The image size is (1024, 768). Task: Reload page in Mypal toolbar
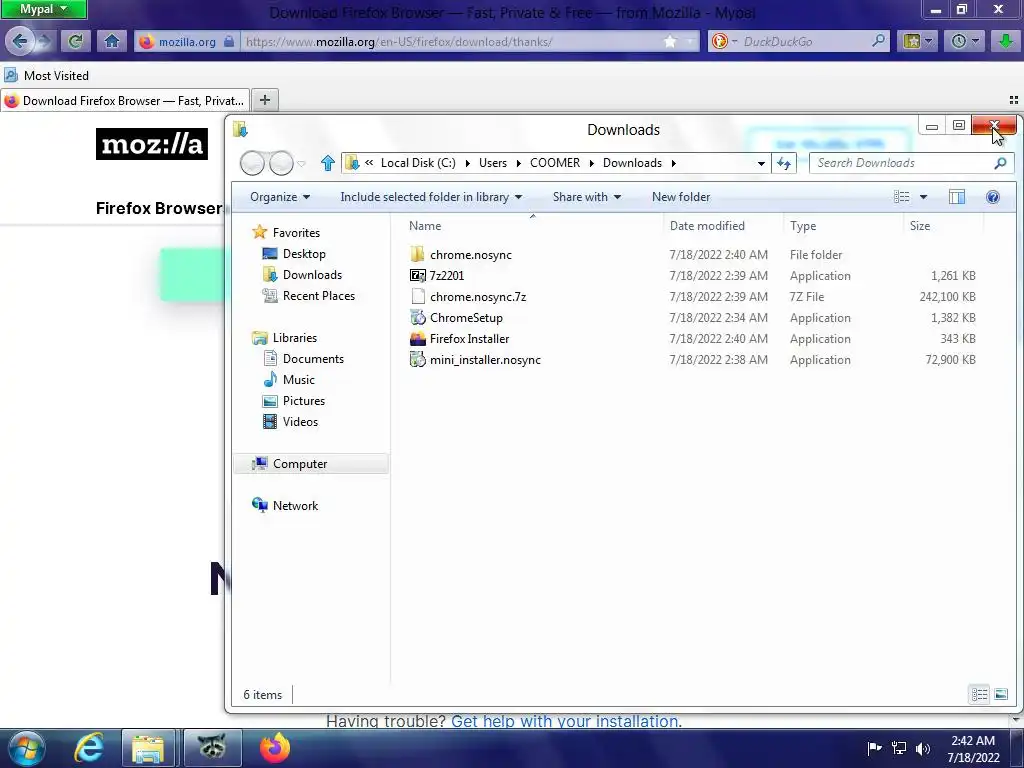75,41
